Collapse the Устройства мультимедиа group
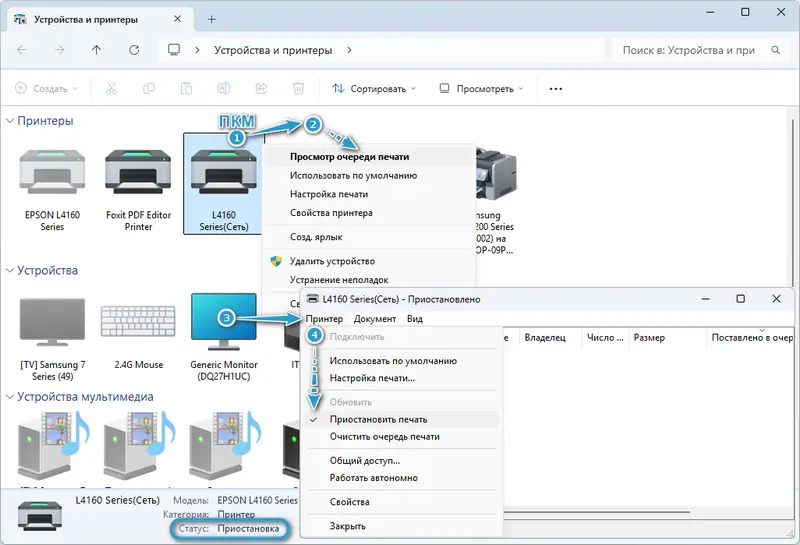The image size is (800, 545). [x=10, y=397]
